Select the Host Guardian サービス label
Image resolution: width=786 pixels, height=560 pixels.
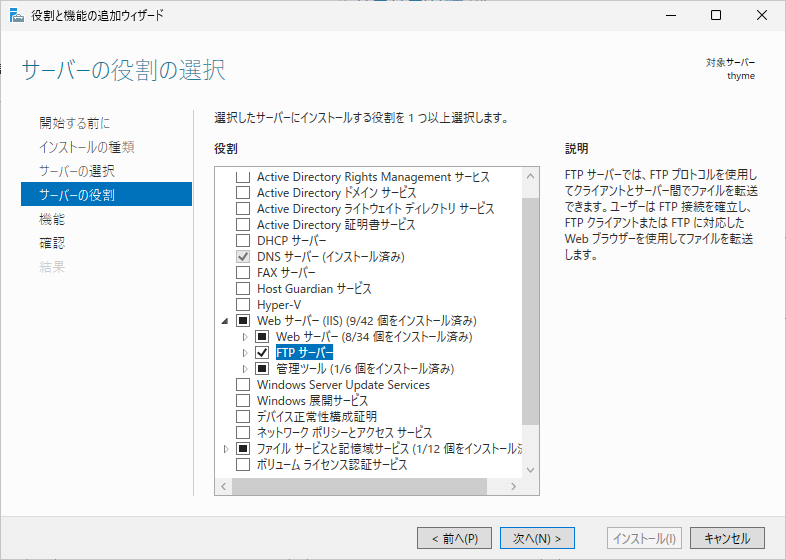point(314,289)
